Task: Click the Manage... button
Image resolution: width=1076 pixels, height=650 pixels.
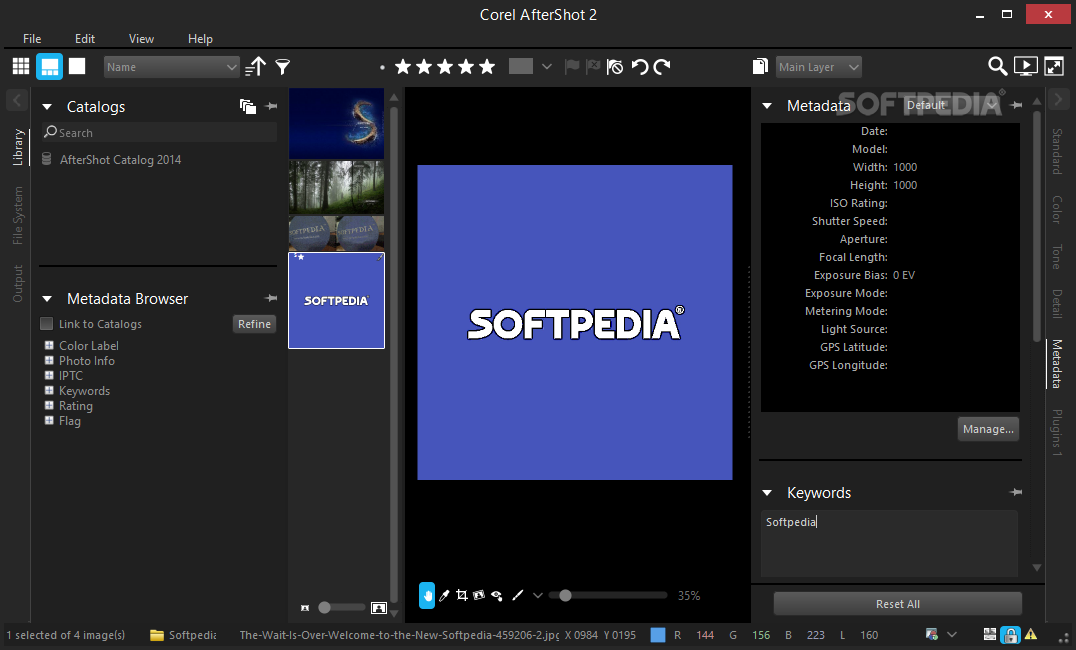Action: pyautogui.click(x=988, y=429)
